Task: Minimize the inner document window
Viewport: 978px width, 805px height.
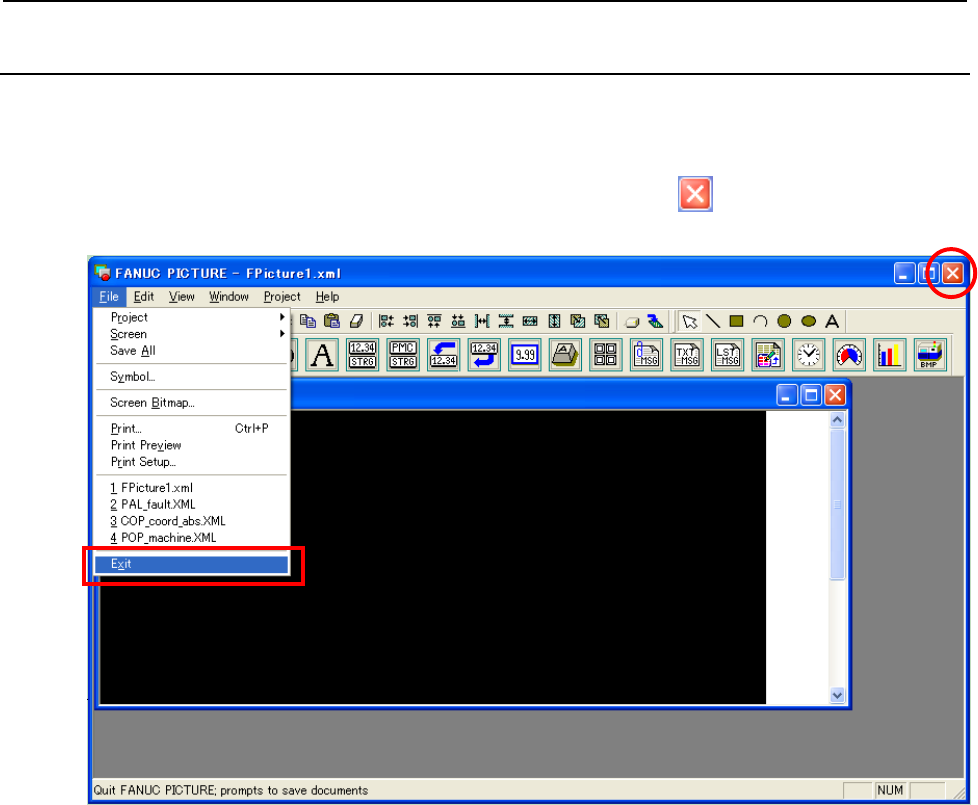Action: 787,395
